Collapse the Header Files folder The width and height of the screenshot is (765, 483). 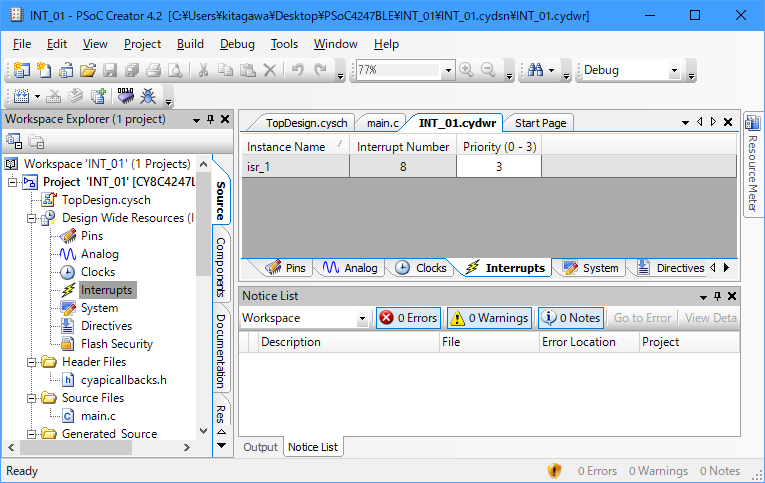tap(33, 362)
